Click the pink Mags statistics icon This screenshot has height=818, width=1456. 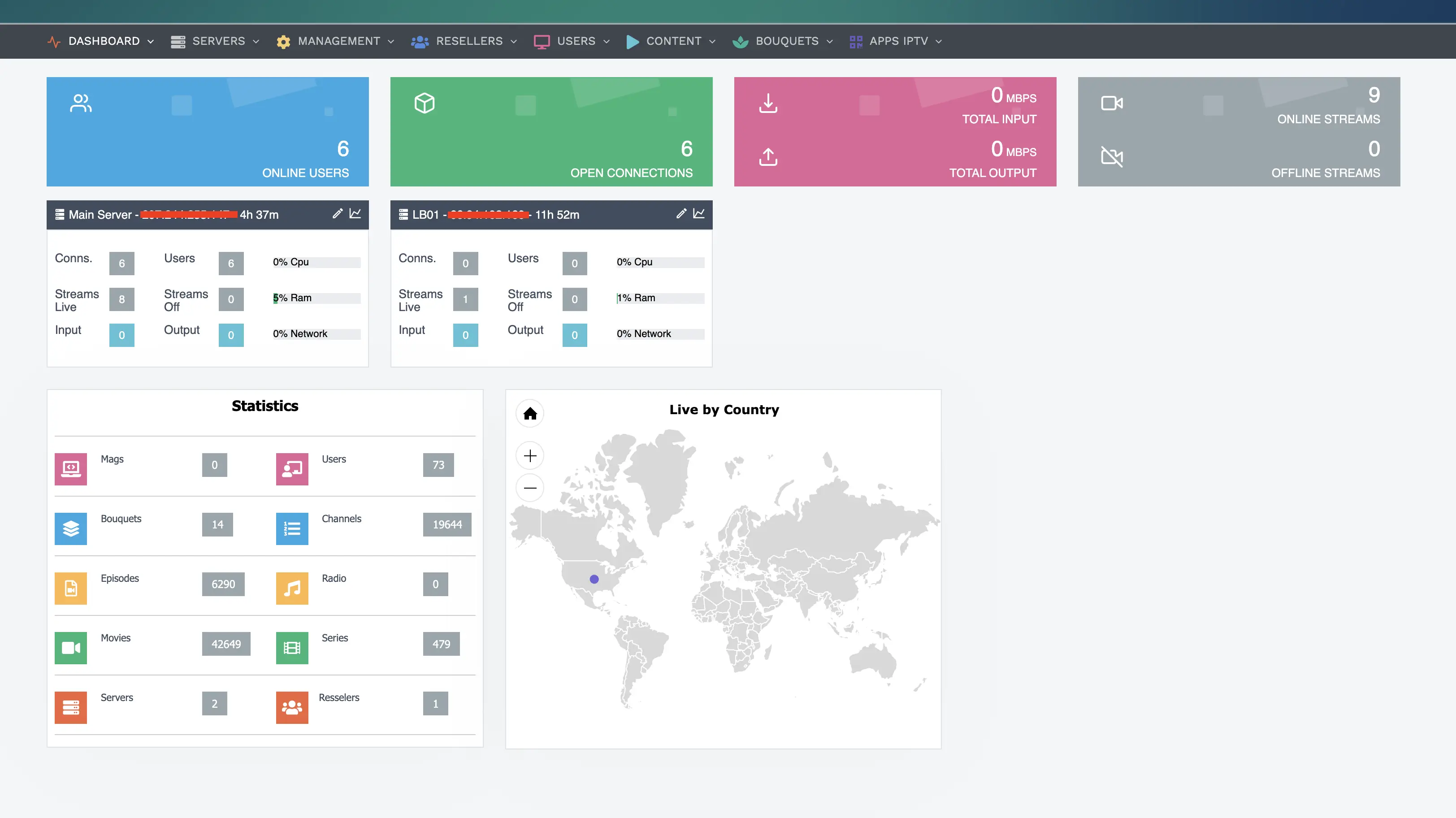pos(71,469)
